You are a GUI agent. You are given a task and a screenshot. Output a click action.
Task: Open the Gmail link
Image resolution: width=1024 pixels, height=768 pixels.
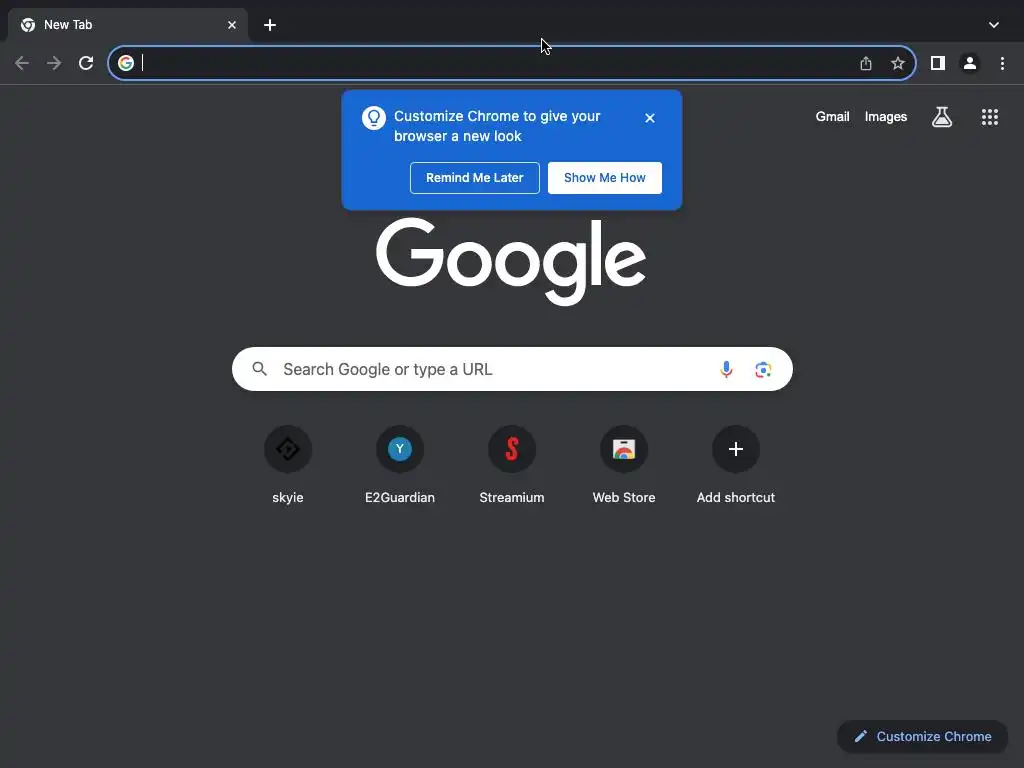click(x=832, y=117)
